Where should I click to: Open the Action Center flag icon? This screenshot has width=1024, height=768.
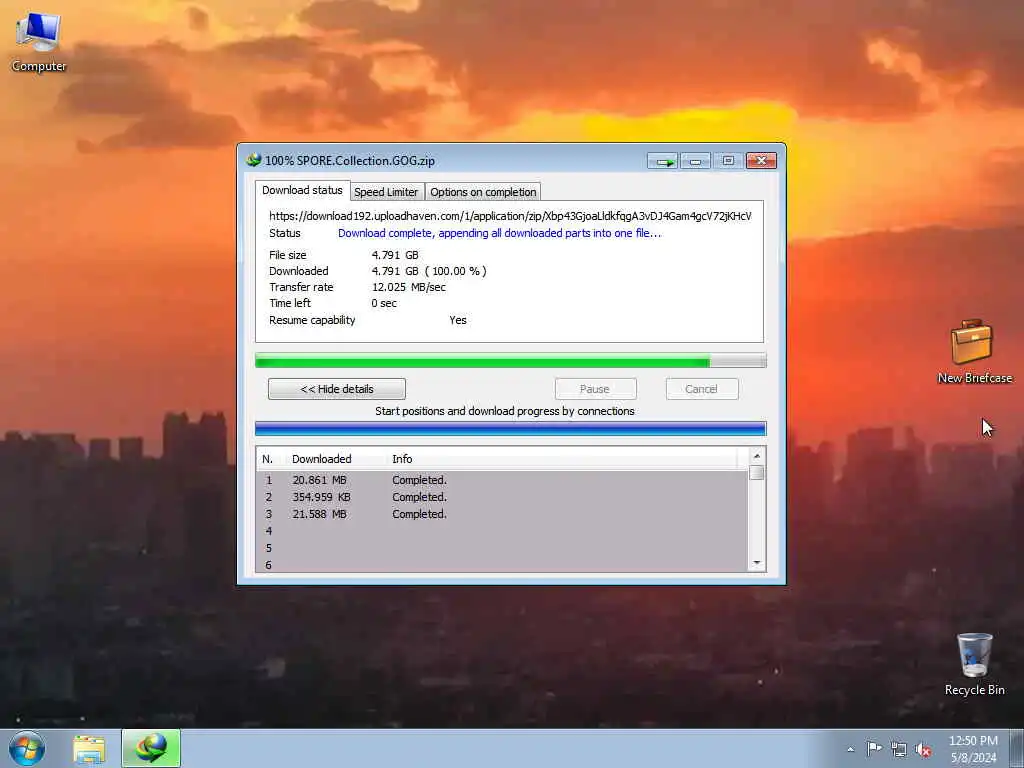coord(874,749)
